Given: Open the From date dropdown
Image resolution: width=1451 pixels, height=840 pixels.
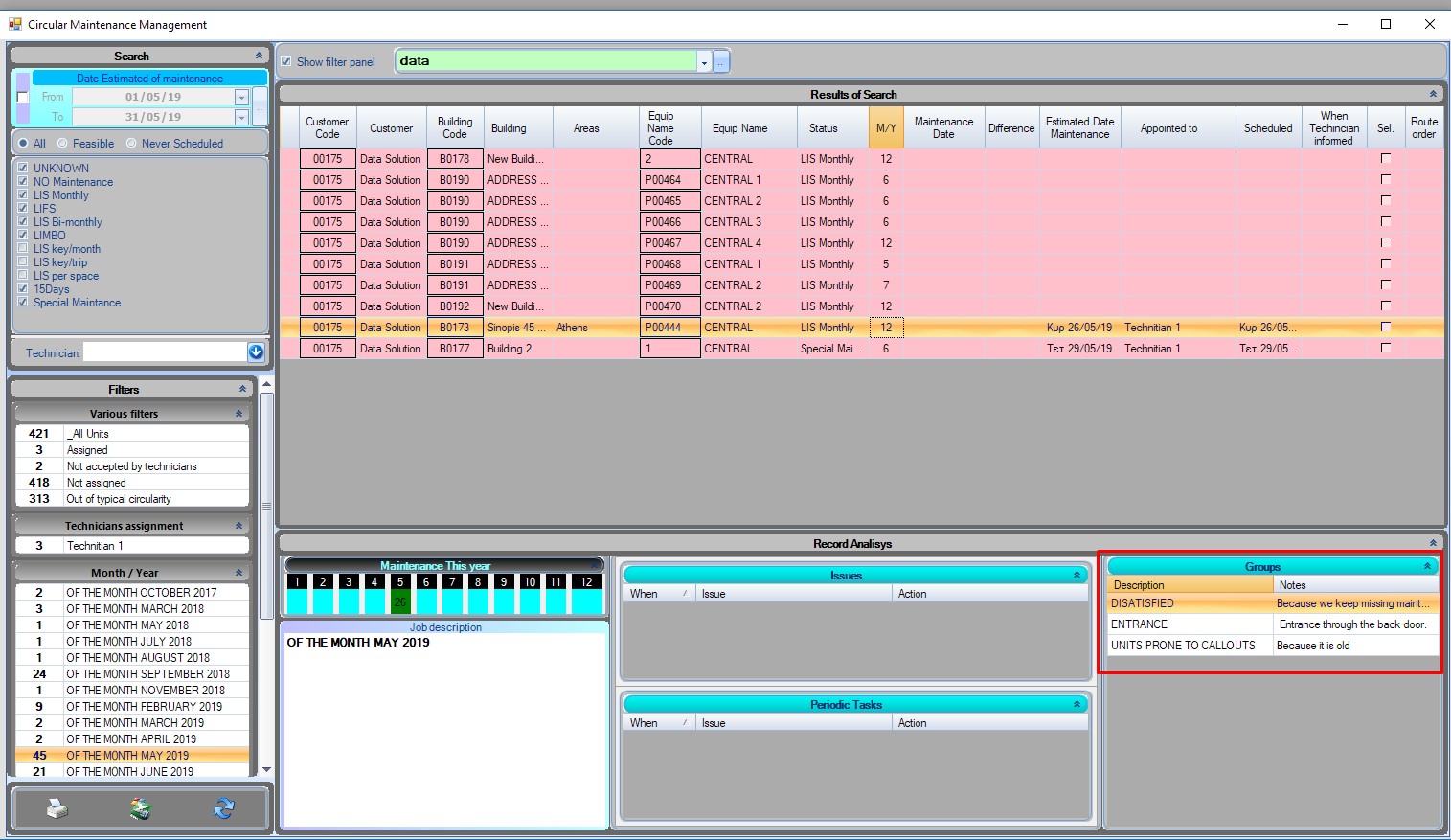Looking at the screenshot, I should tap(241, 98).
